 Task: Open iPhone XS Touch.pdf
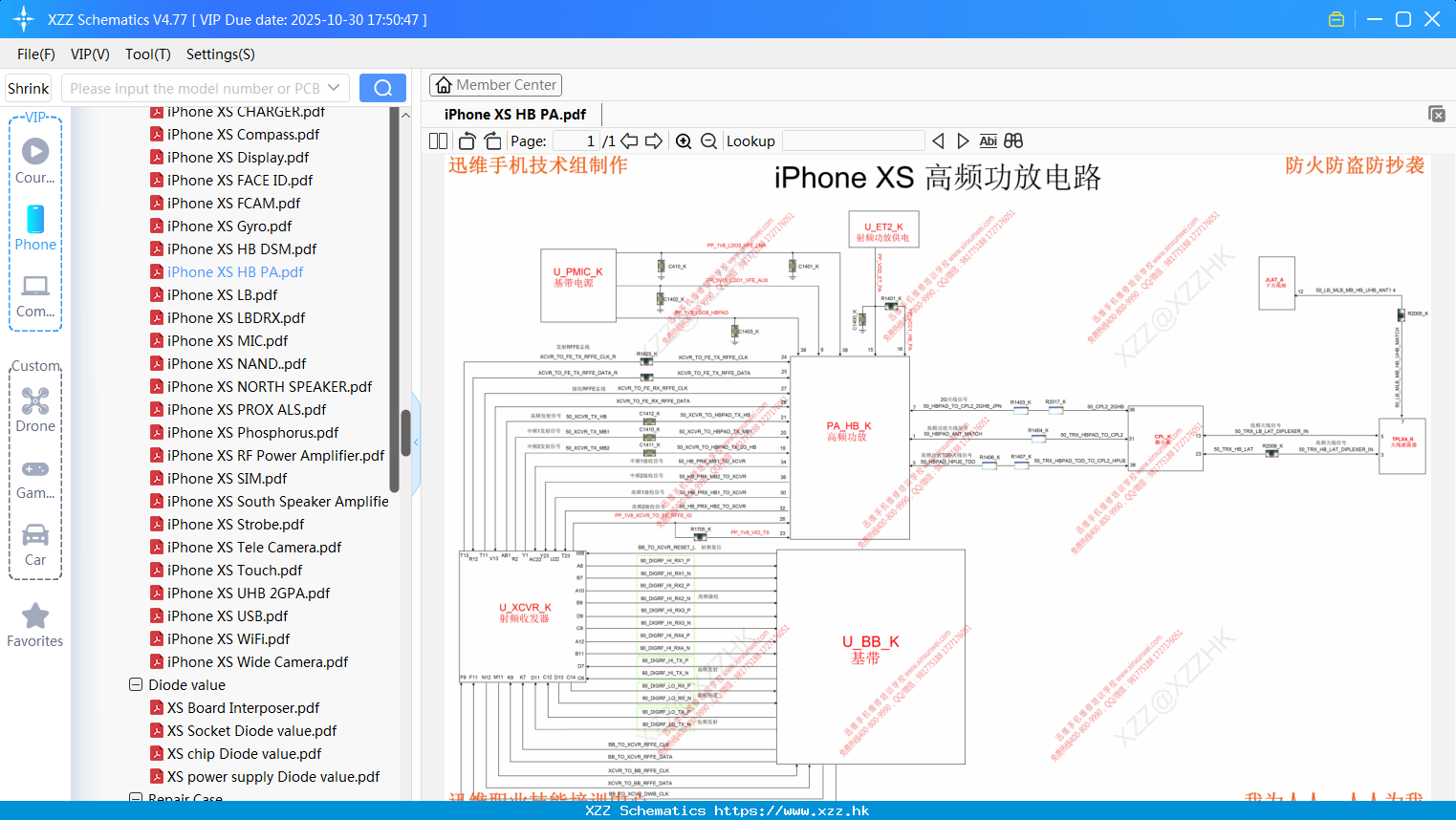coord(234,570)
